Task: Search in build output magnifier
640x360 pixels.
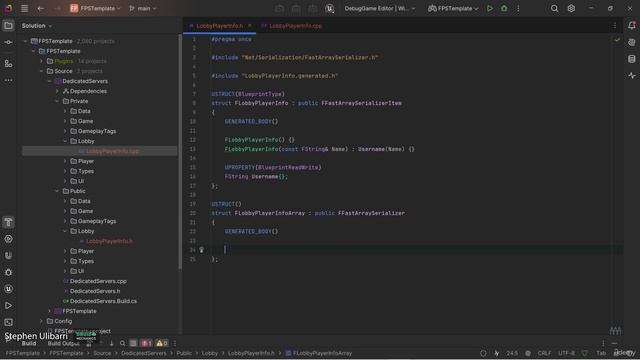Action: pos(122,343)
